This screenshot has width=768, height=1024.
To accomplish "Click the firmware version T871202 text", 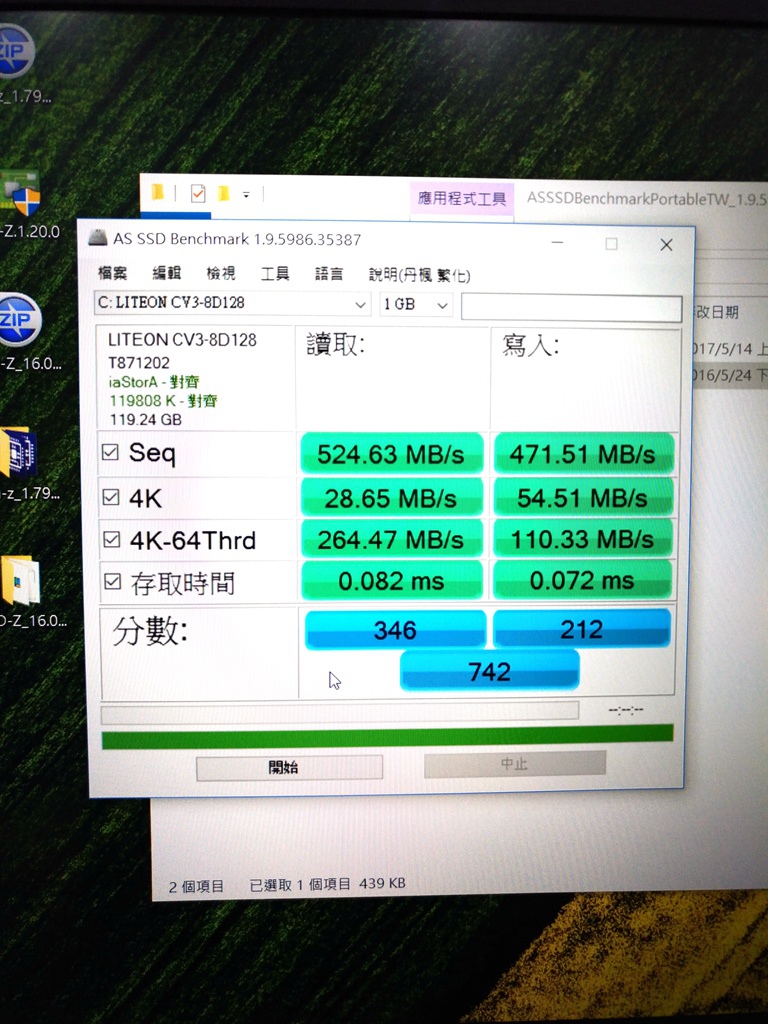I will point(138,362).
